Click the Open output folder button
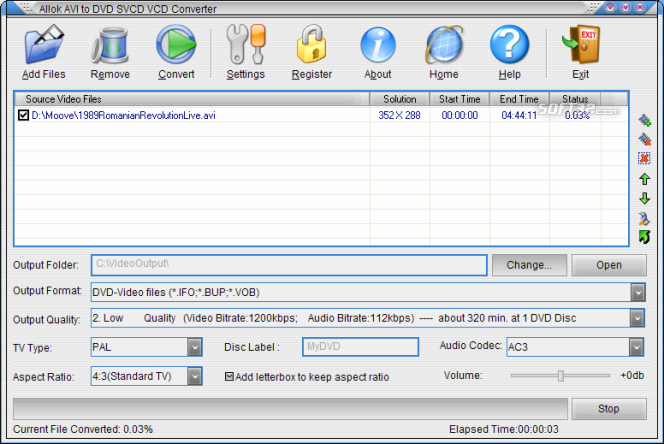The height and width of the screenshot is (444, 664). coord(609,265)
